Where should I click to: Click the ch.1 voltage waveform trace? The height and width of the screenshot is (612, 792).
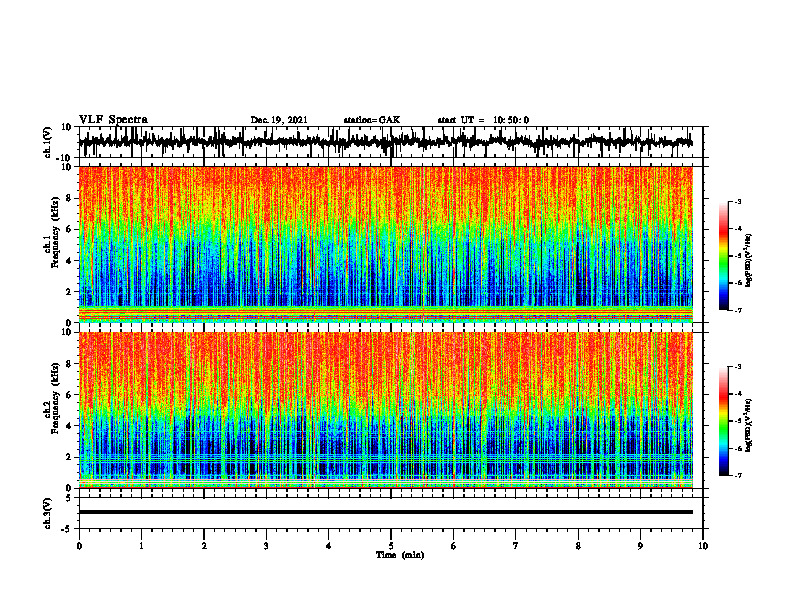click(x=386, y=142)
